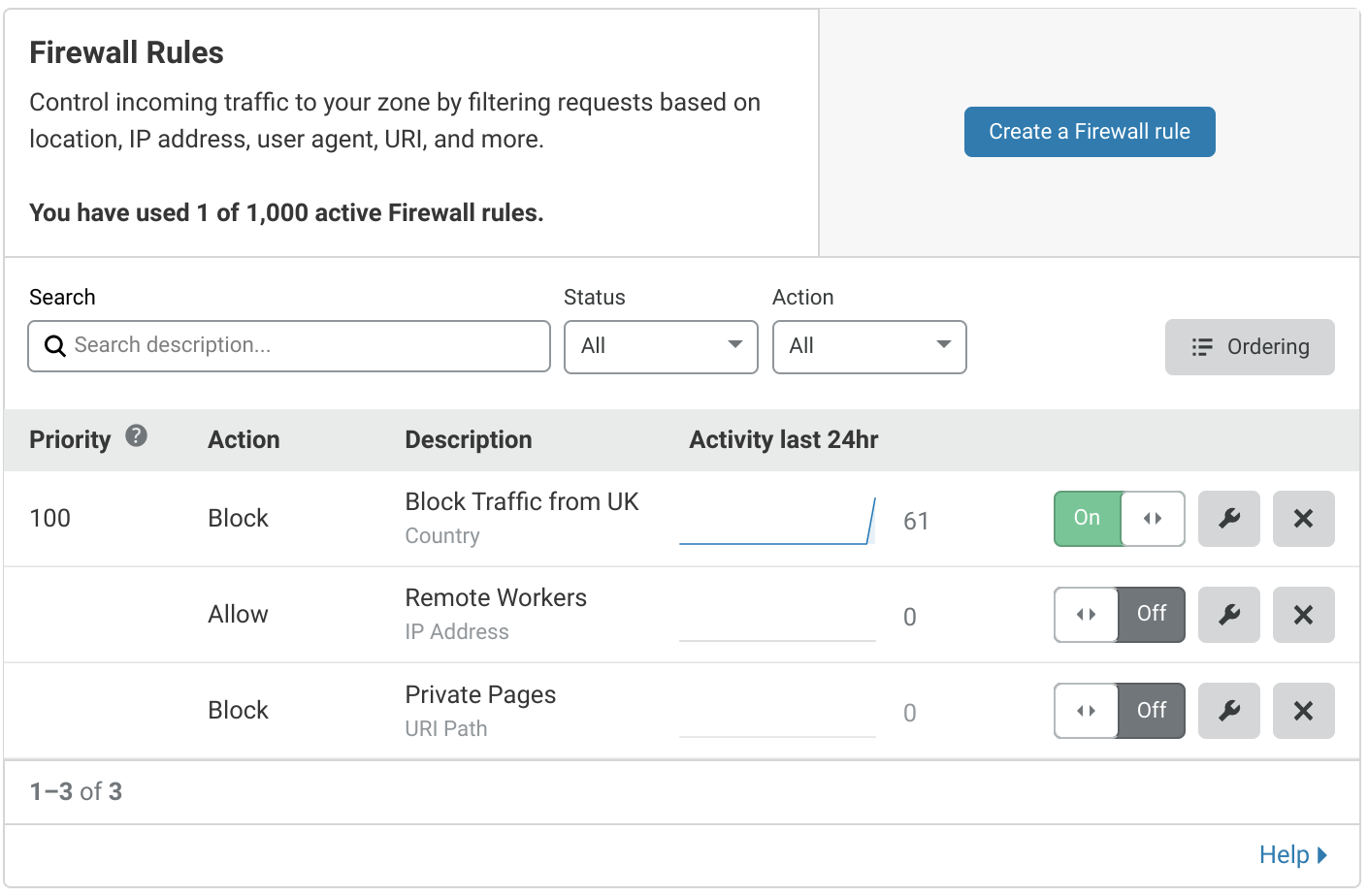The image size is (1368, 896).
Task: Click the magnifier icon in the search box
Action: click(x=54, y=345)
